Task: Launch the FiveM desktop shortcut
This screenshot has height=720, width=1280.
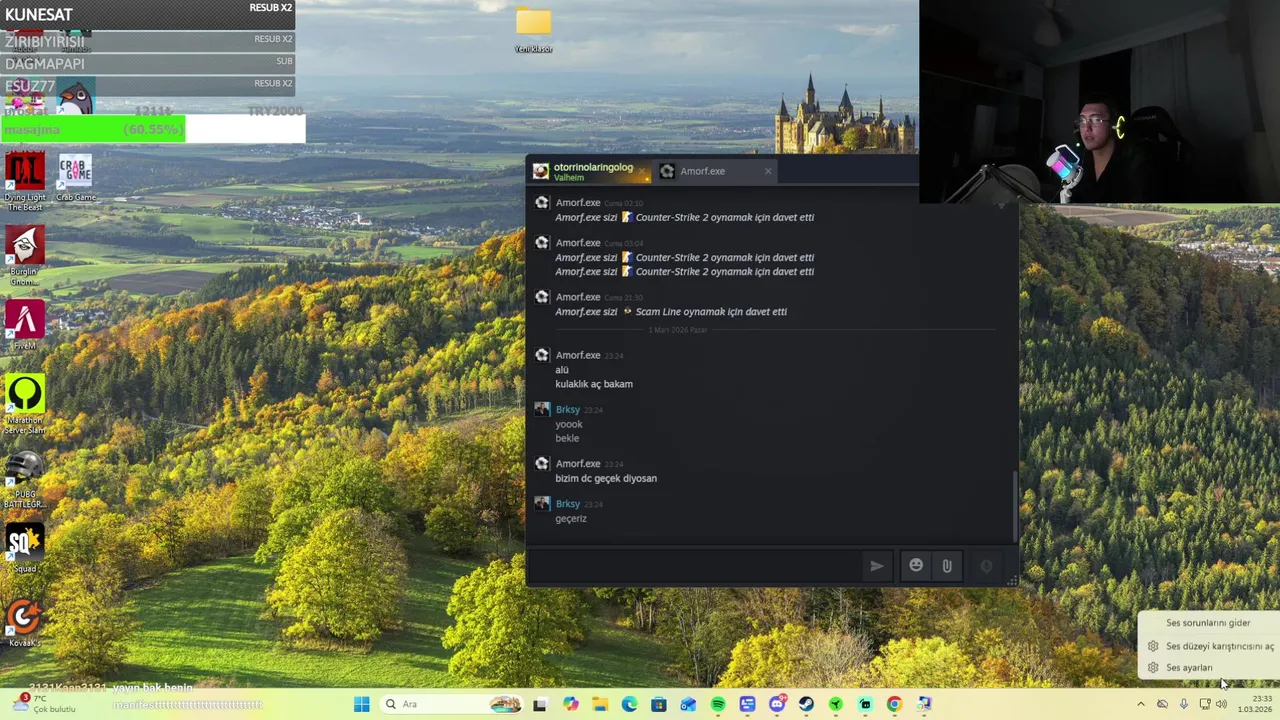Action: (25, 326)
